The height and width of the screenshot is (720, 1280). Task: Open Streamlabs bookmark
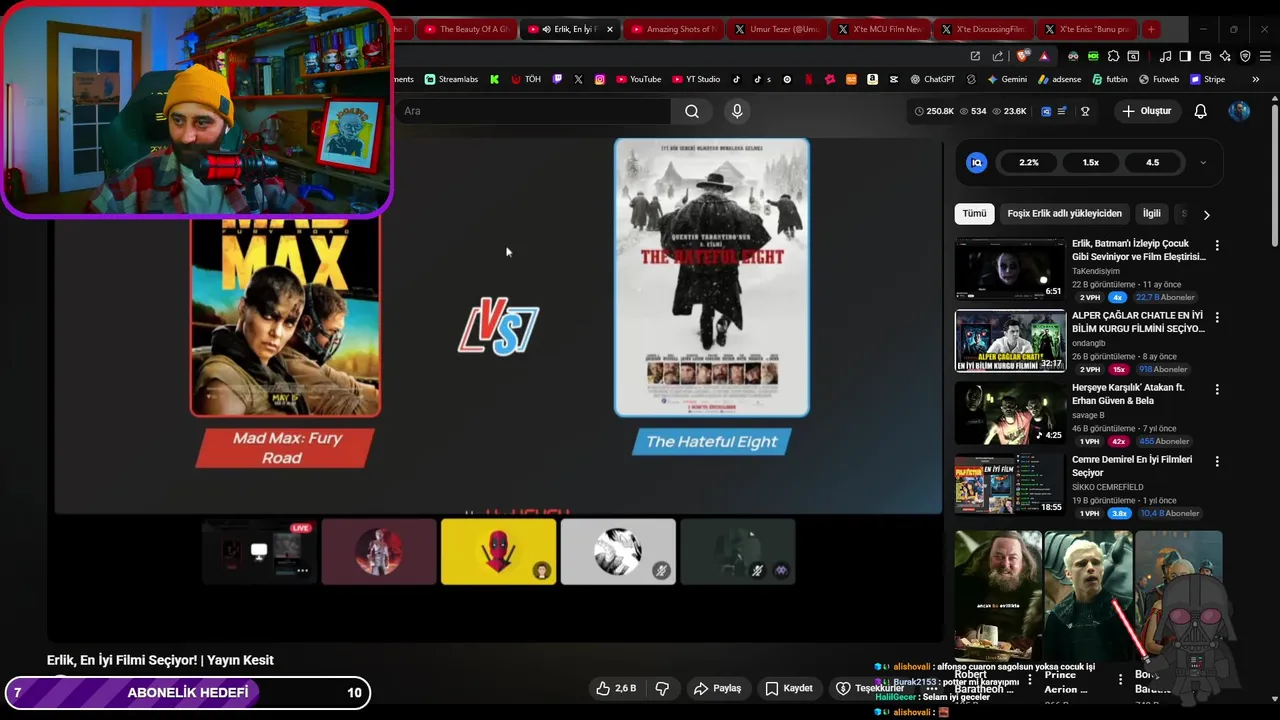pos(451,79)
